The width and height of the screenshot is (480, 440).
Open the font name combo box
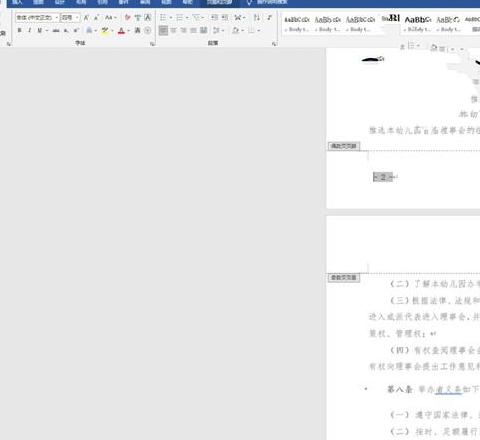[x=37, y=17]
